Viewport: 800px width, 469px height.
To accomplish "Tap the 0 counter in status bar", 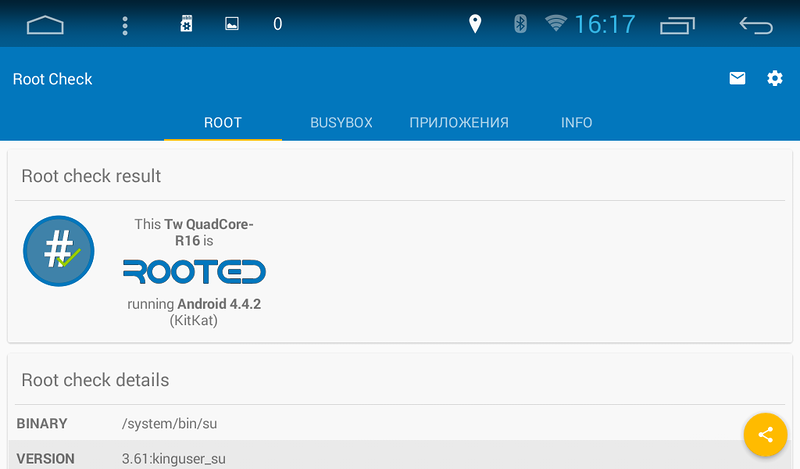I will point(278,24).
